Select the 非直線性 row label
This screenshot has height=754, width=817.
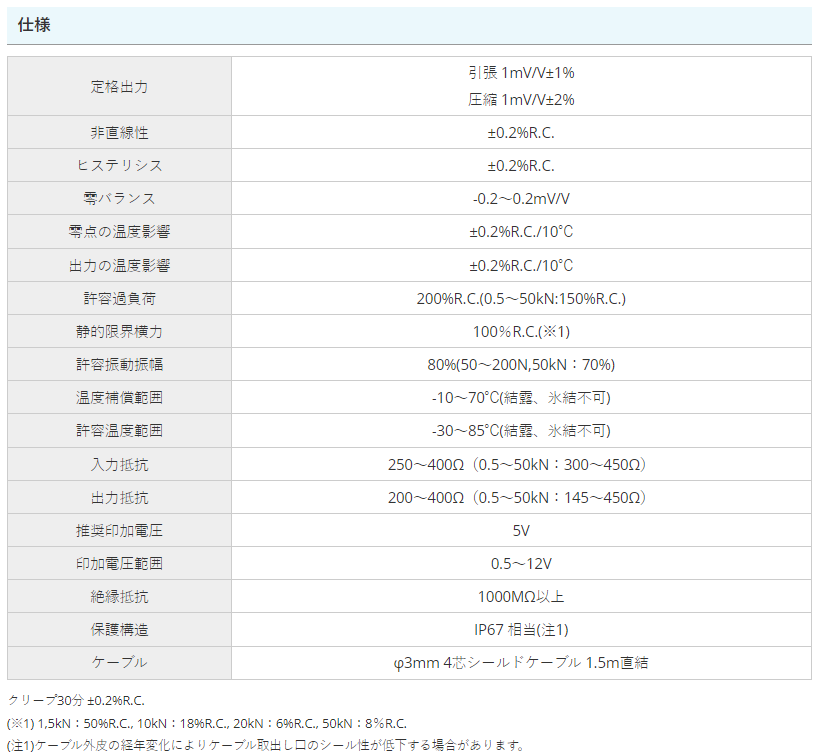point(119,133)
